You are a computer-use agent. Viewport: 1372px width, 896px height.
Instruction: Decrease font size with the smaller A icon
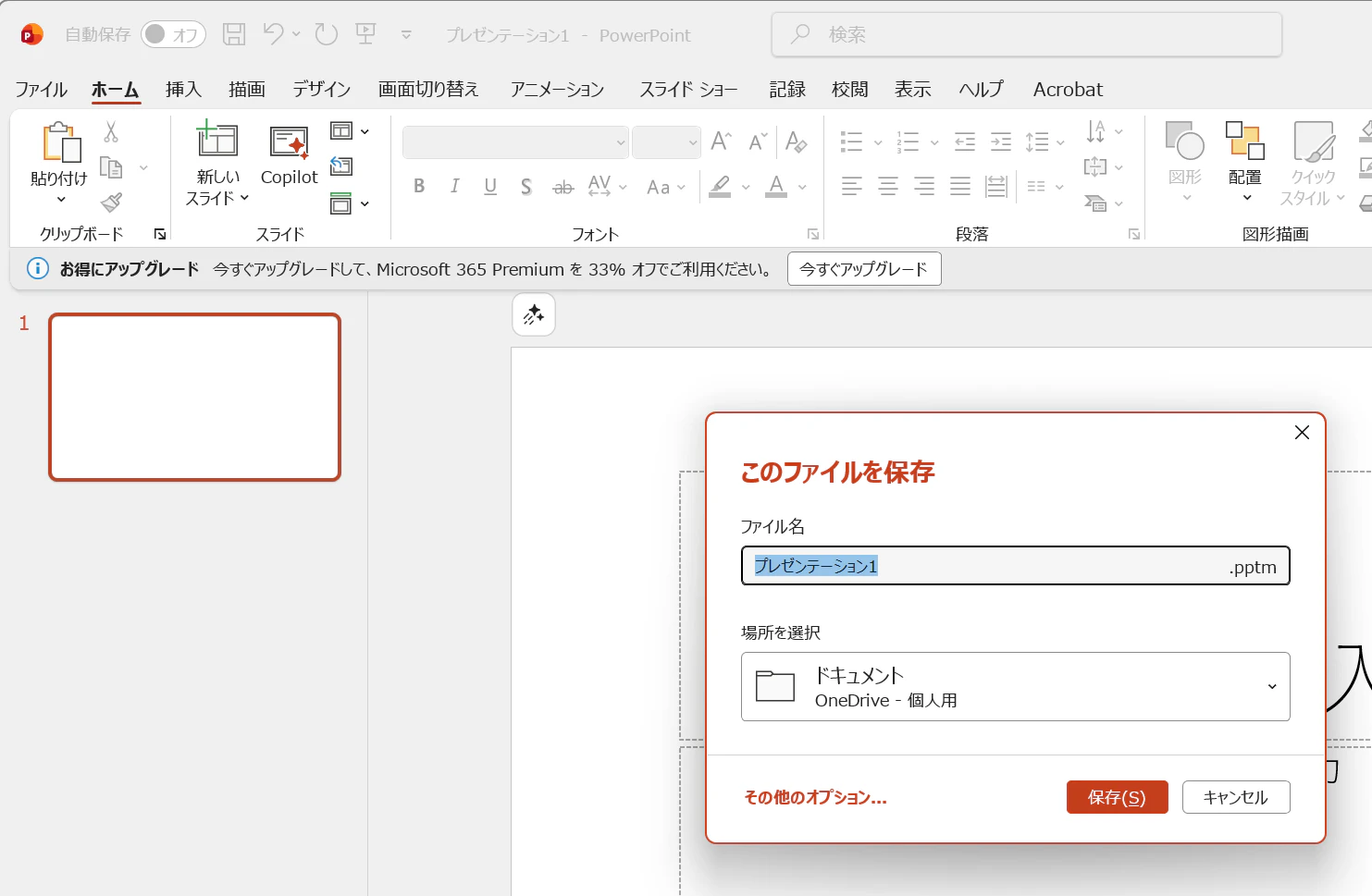coord(758,141)
